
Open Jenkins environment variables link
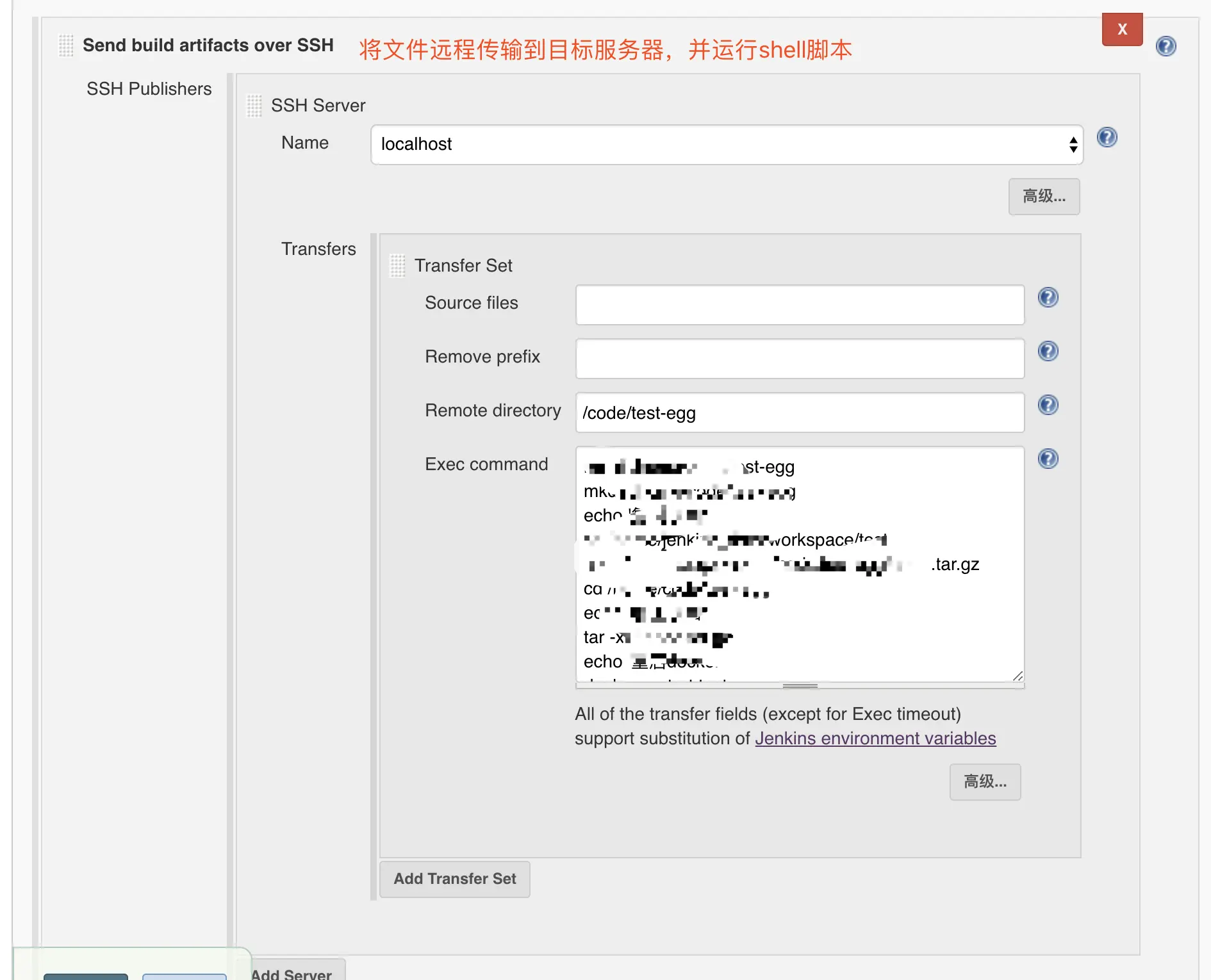875,739
